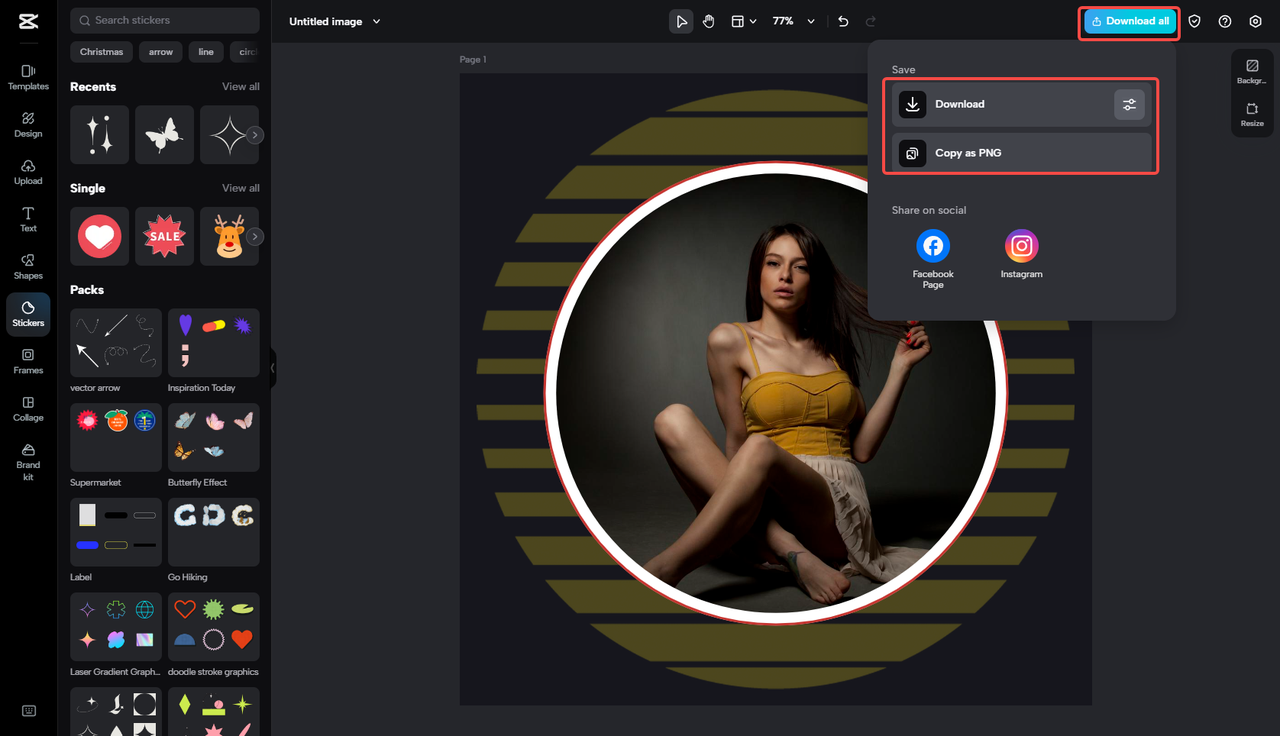Click the Download all button
The height and width of the screenshot is (736, 1280).
point(1129,21)
